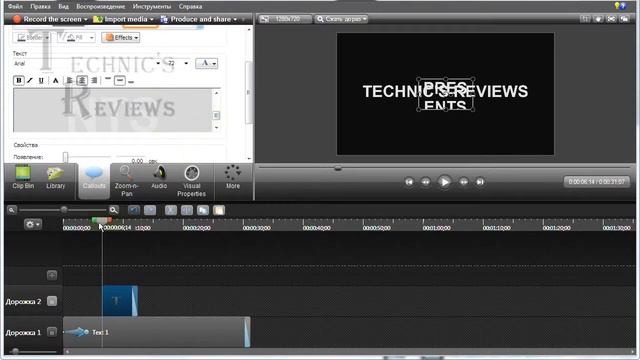Set vertical text alignment to middle
Image resolution: width=640 pixels, height=360 pixels.
120,80
